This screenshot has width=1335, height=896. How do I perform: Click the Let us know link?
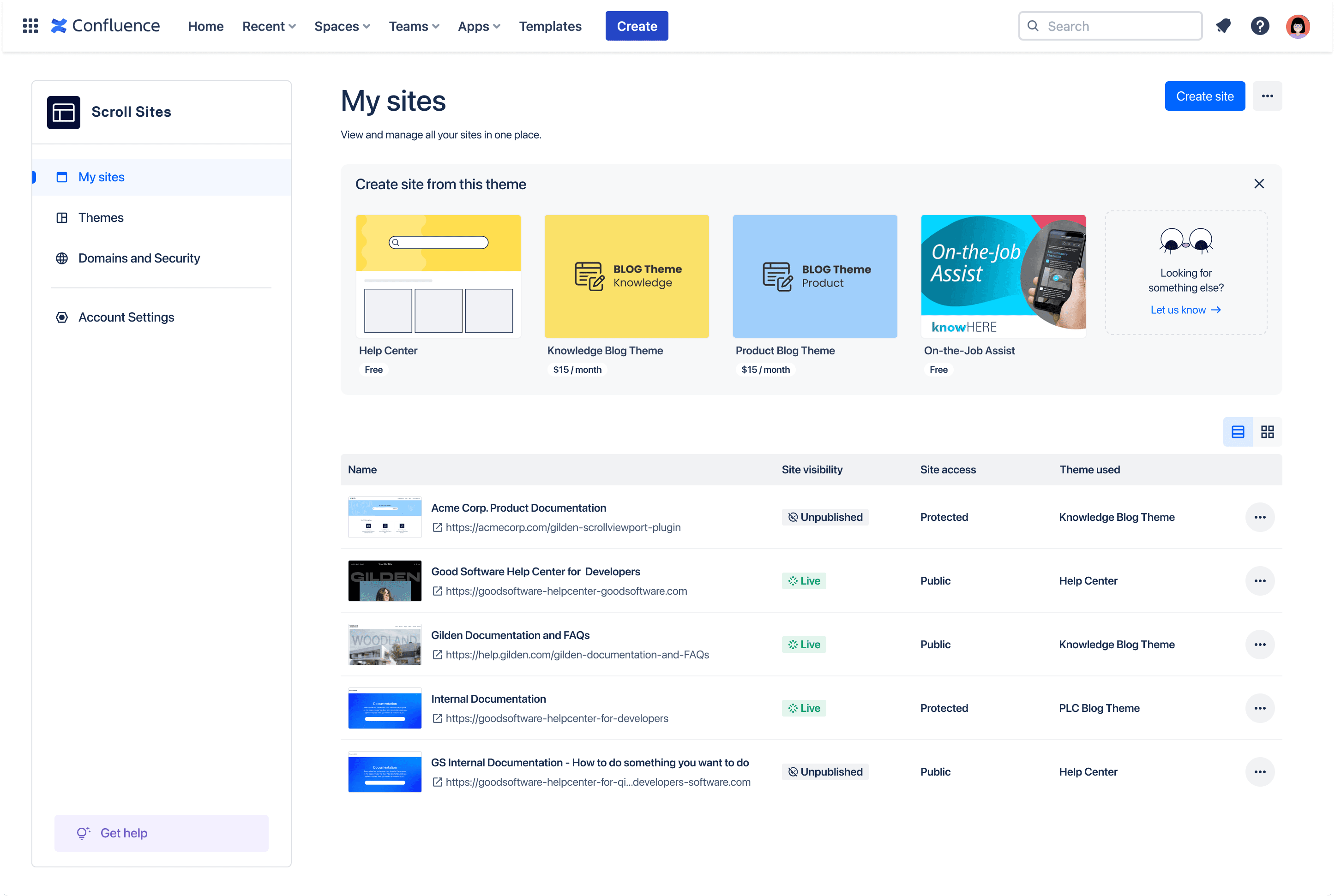[1185, 310]
